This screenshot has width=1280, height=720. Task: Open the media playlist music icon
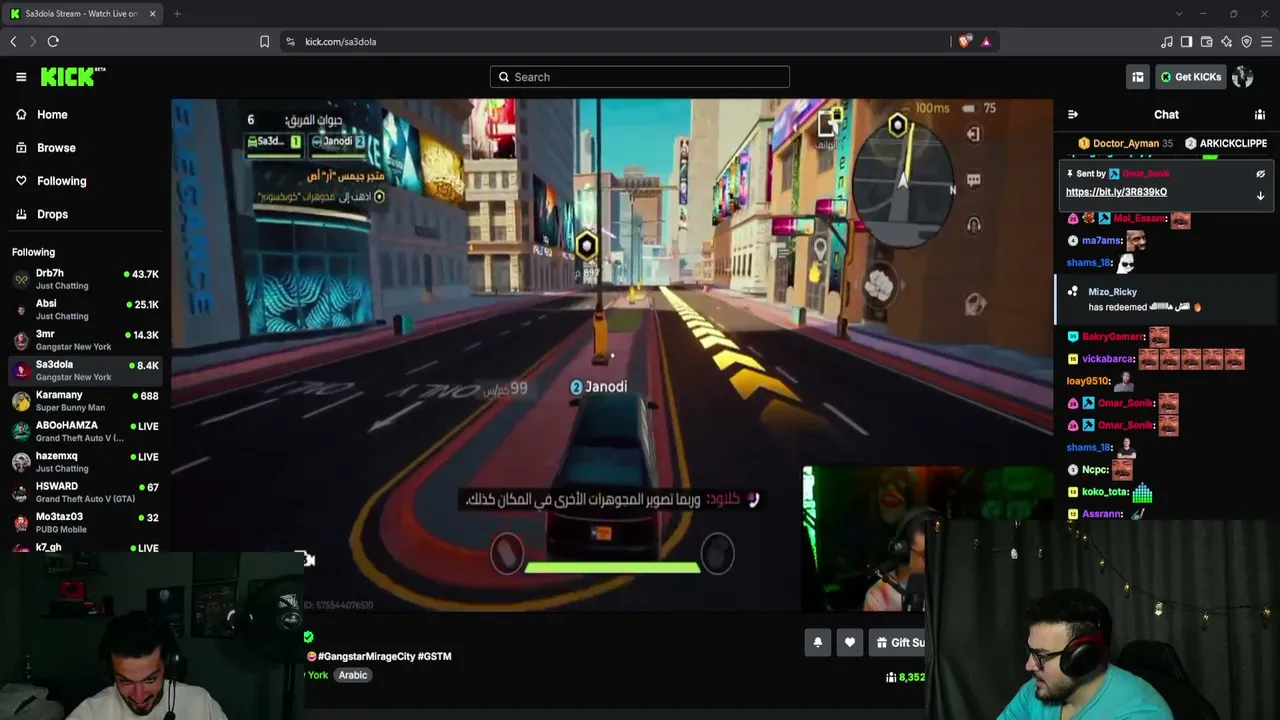click(x=1167, y=41)
